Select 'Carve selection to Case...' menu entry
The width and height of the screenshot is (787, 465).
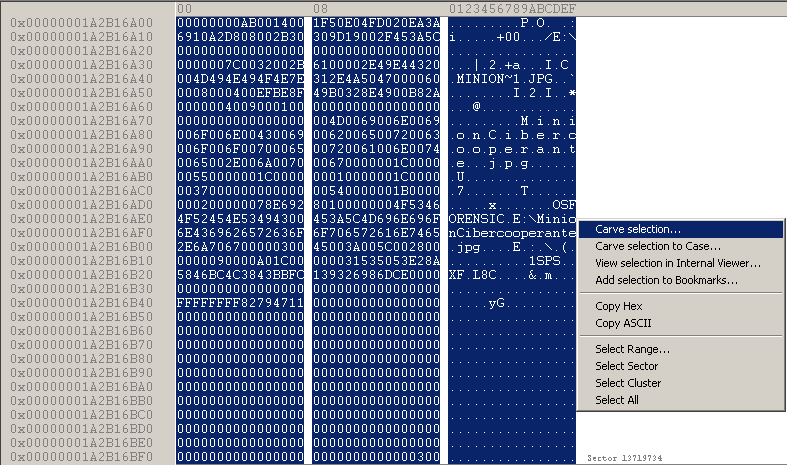point(658,247)
